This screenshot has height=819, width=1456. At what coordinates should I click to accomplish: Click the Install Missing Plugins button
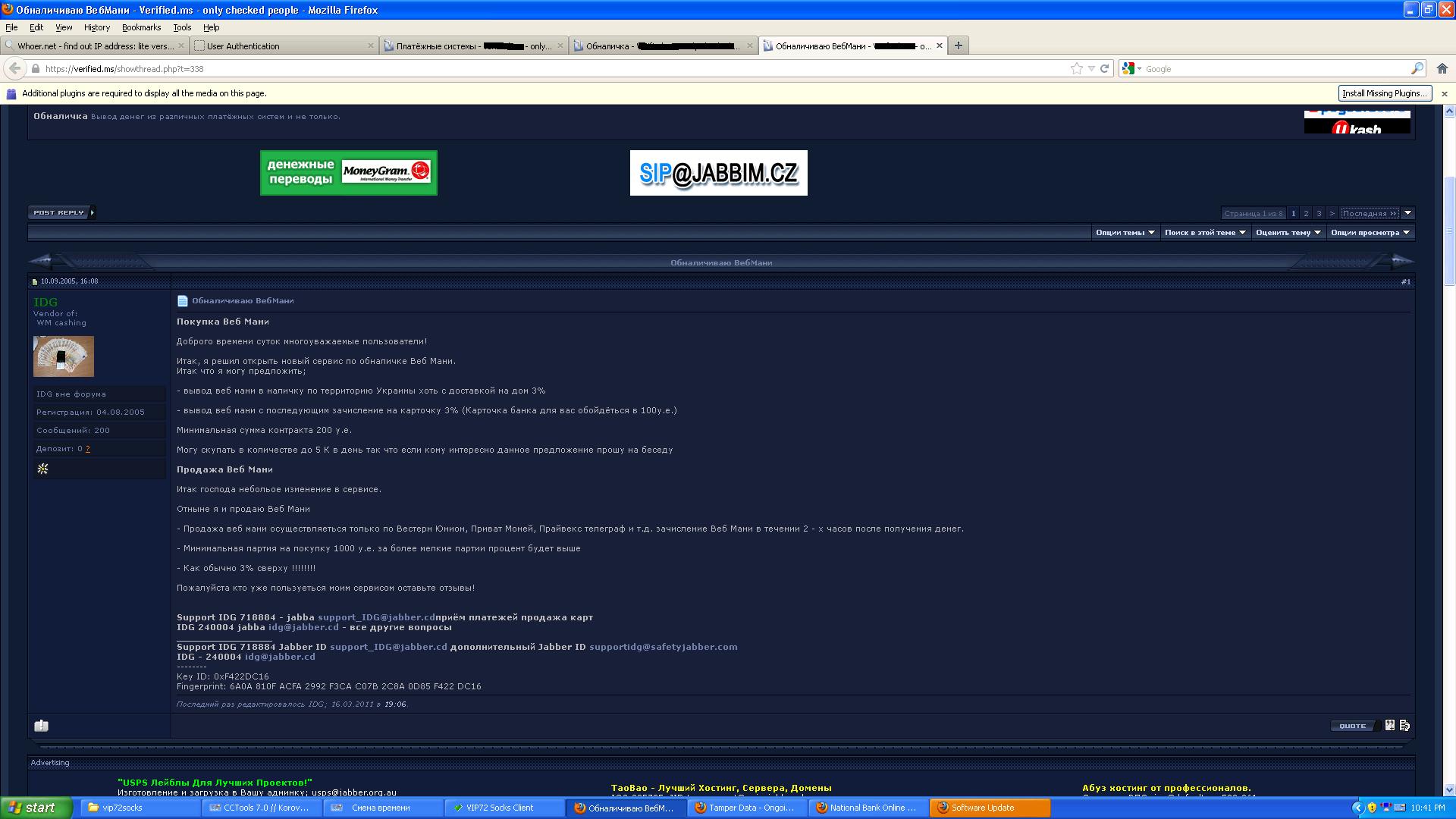1384,93
